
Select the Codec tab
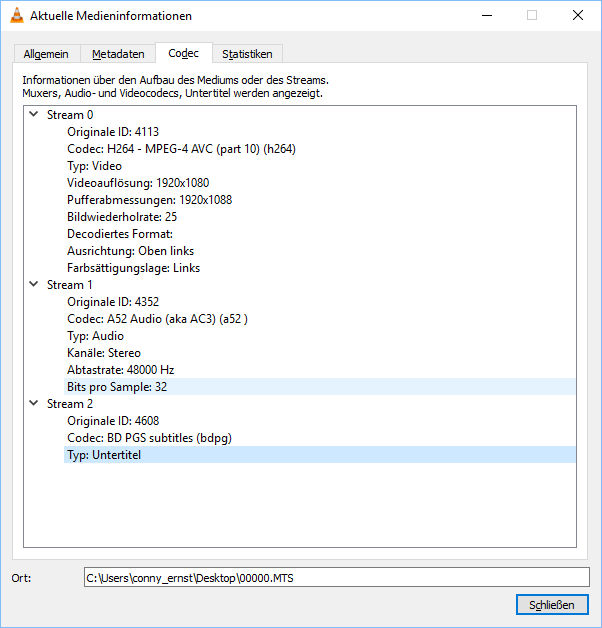point(183,53)
